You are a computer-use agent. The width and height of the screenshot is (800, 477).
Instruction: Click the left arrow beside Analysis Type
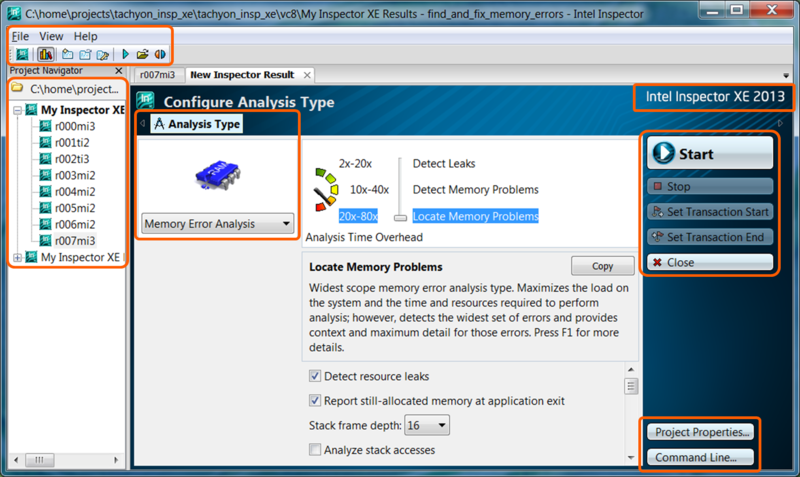tap(143, 123)
